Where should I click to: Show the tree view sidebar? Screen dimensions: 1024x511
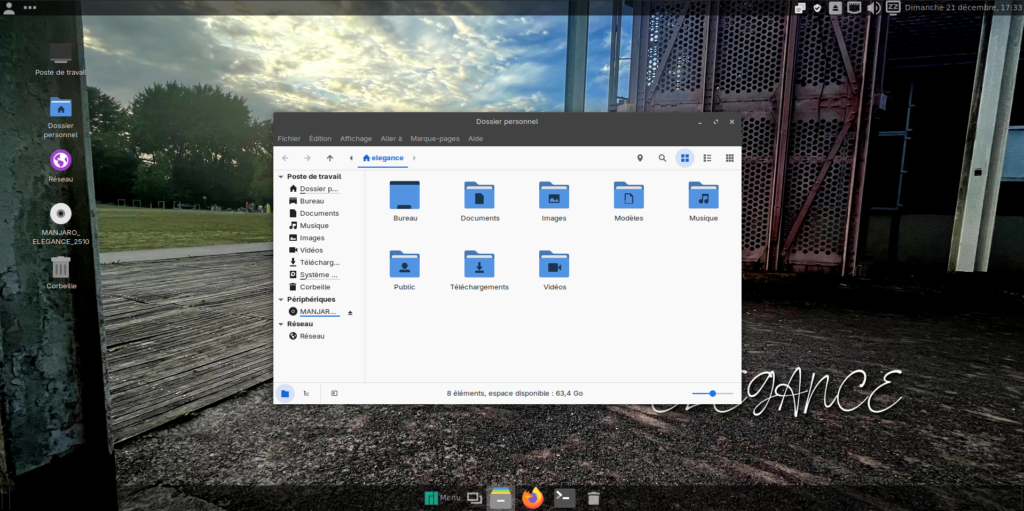click(307, 393)
